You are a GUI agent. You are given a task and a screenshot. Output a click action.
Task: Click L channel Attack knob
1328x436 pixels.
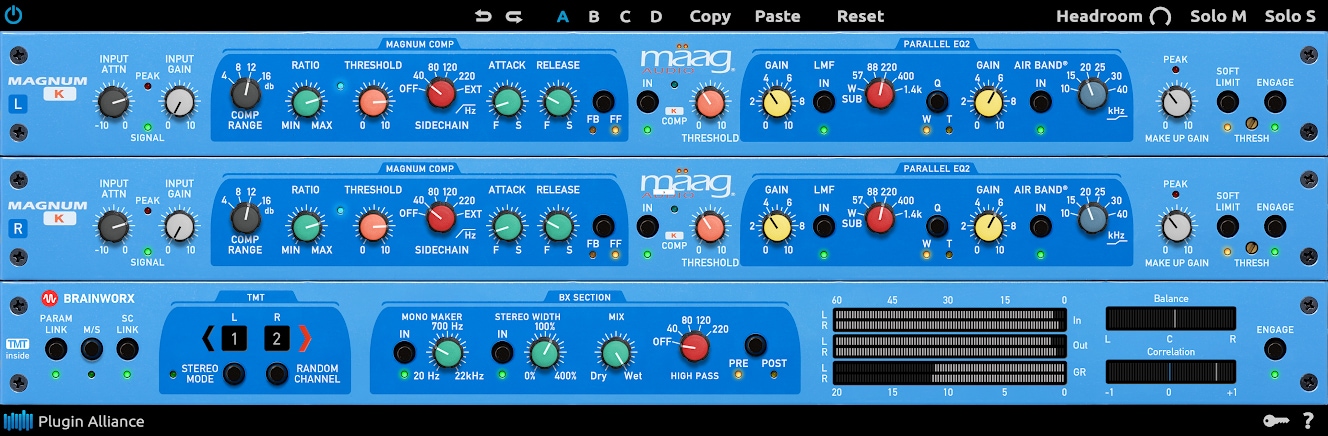(507, 102)
